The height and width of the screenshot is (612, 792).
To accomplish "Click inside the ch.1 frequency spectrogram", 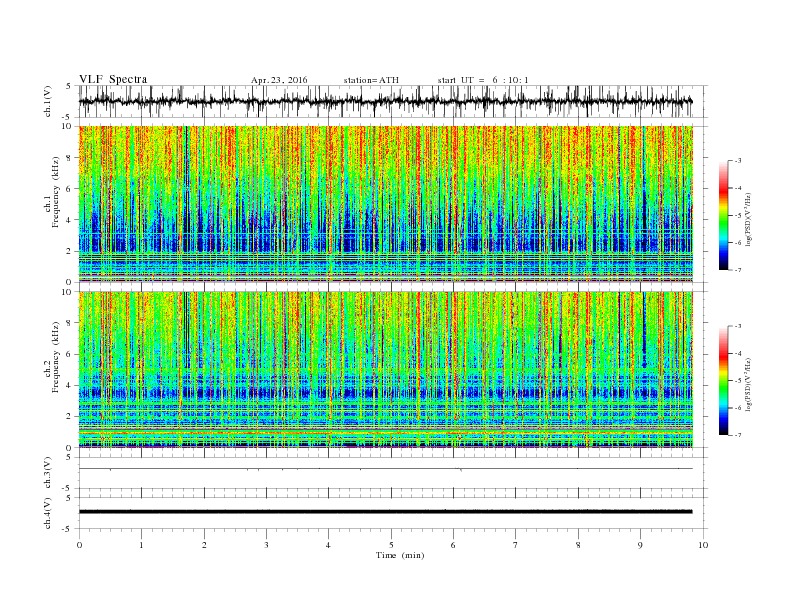I will 385,204.
